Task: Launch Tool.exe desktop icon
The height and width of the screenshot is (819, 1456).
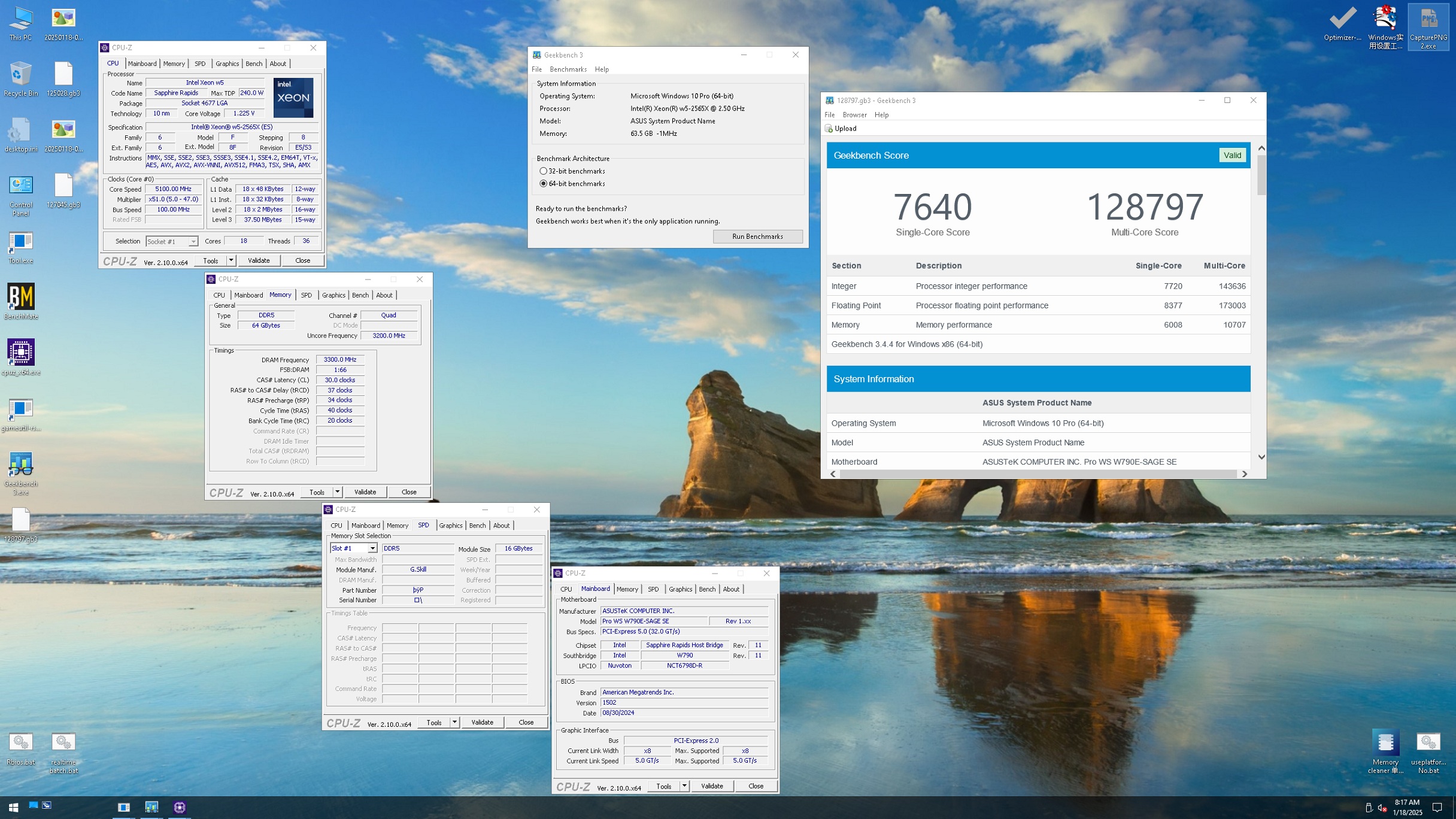Action: [x=20, y=247]
